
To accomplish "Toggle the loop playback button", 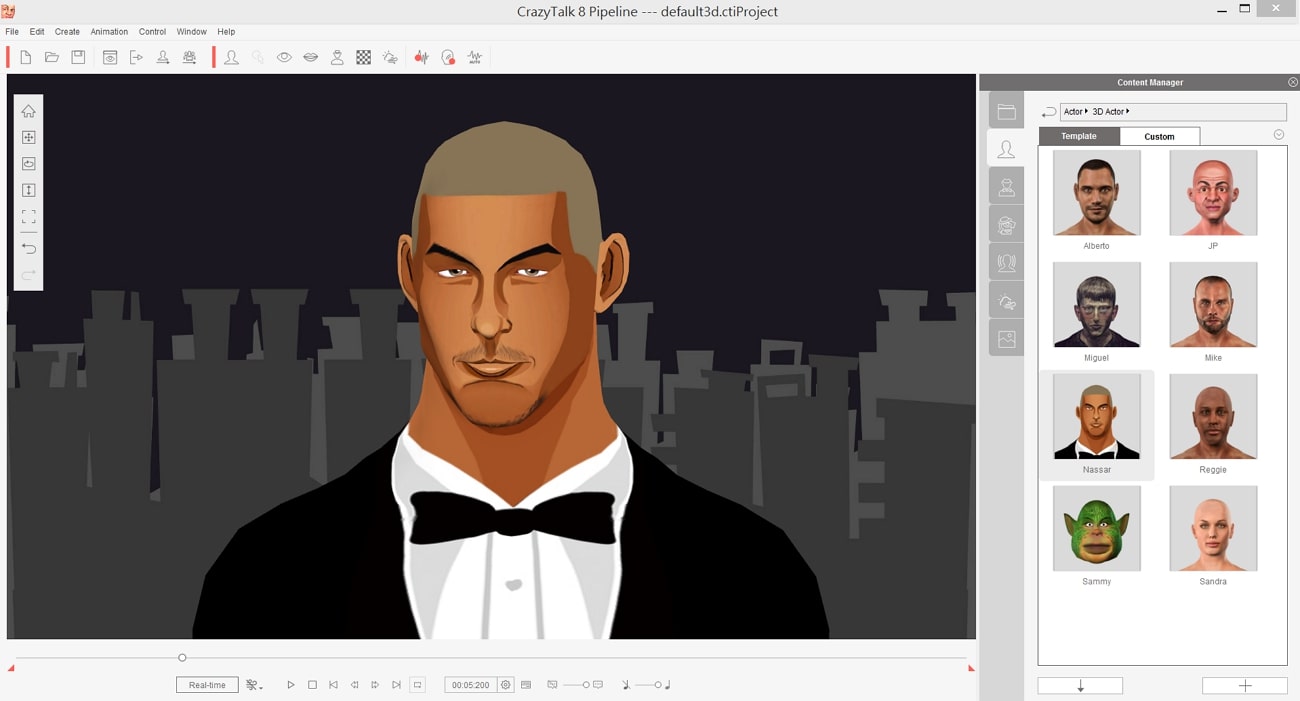I will [x=418, y=685].
